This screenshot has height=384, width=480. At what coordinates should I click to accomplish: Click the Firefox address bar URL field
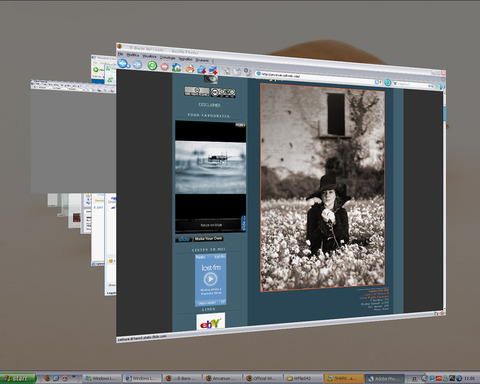tap(318, 79)
